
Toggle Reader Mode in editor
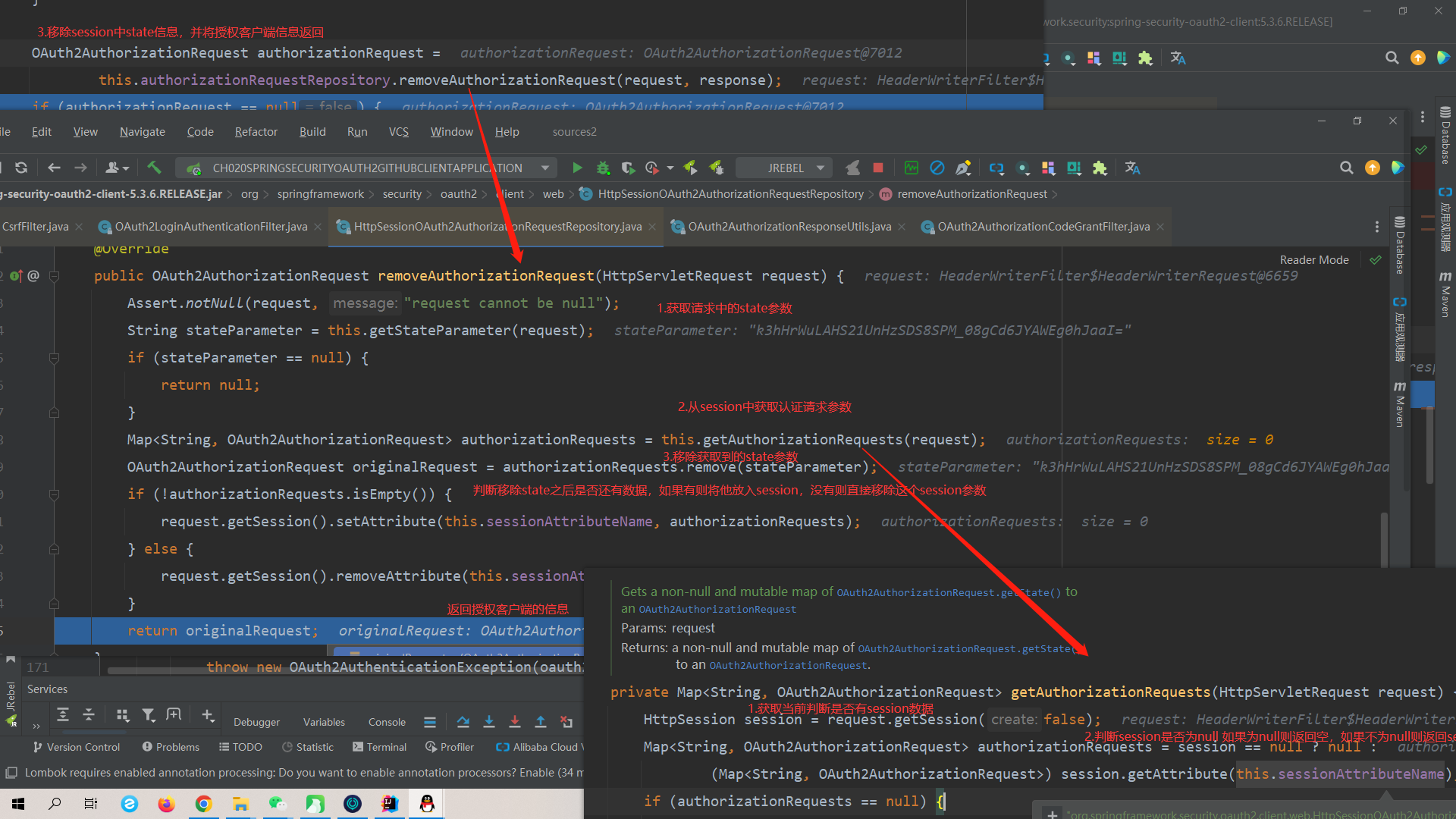pyautogui.click(x=1314, y=259)
